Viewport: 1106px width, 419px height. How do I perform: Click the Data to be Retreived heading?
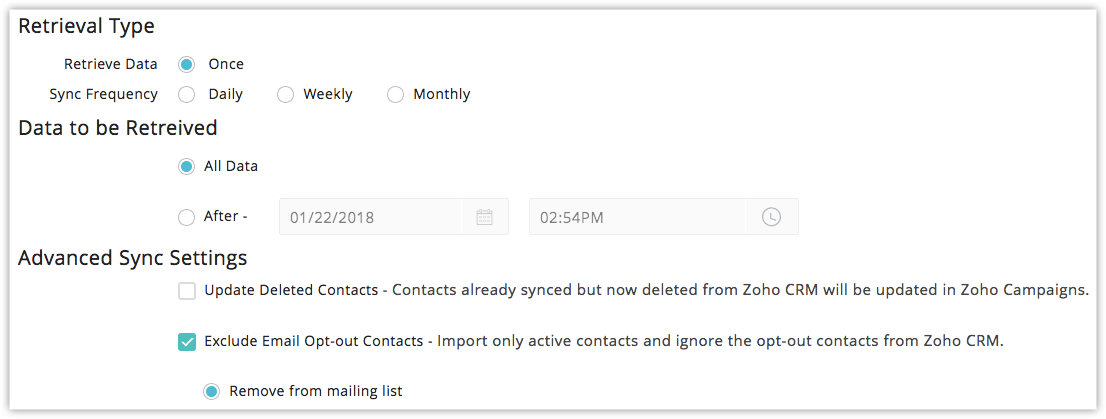point(117,128)
